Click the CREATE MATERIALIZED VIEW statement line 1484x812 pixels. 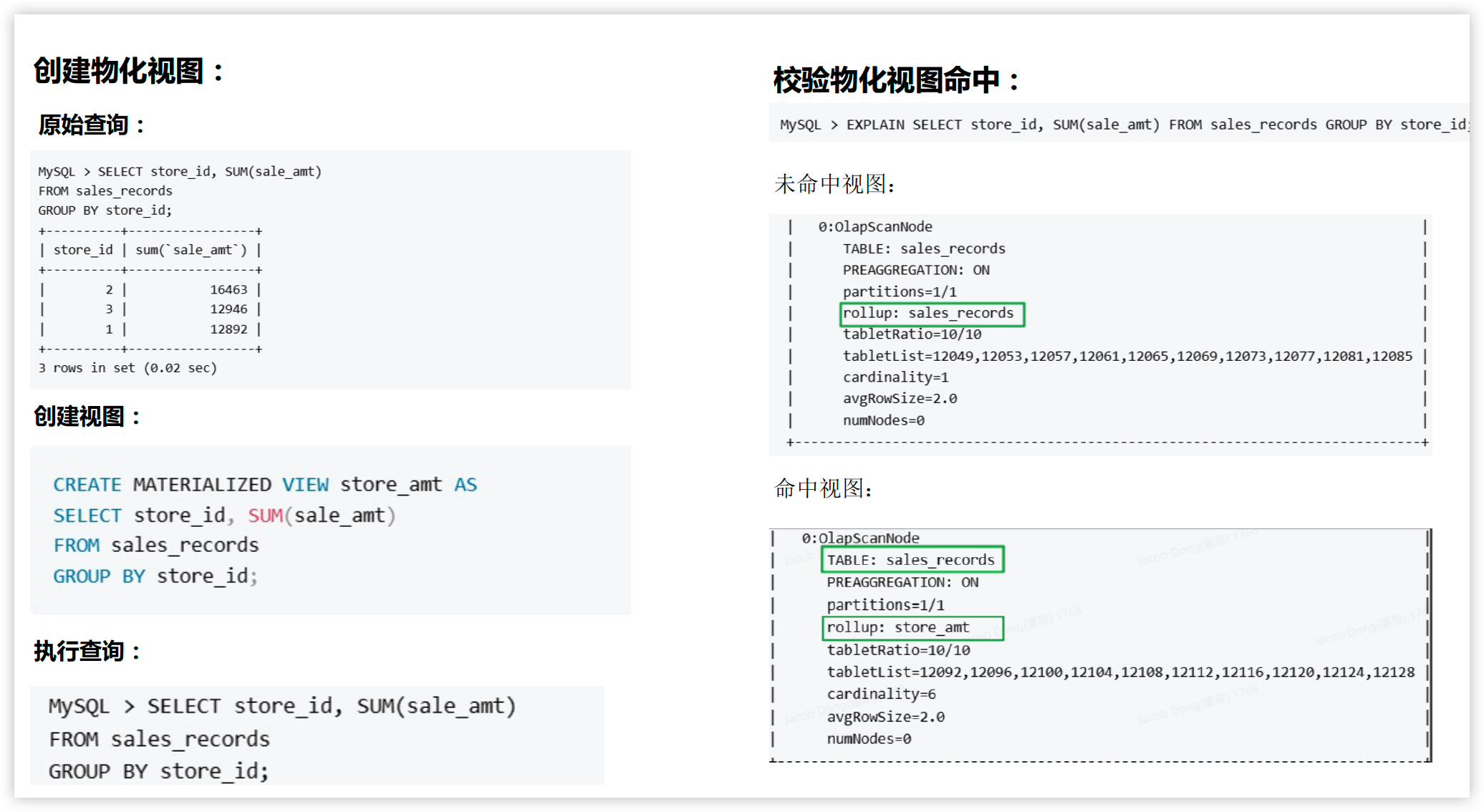point(265,485)
